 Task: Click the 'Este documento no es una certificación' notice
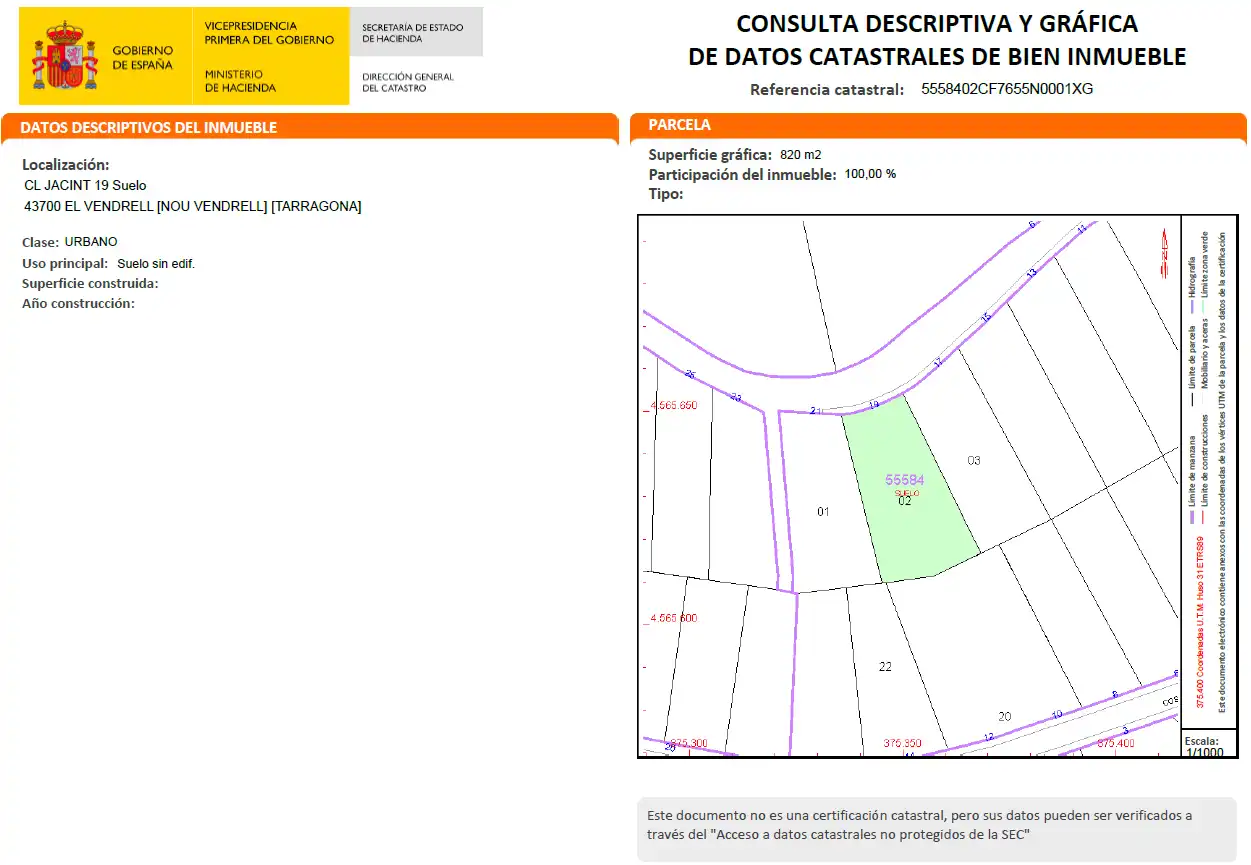click(936, 828)
